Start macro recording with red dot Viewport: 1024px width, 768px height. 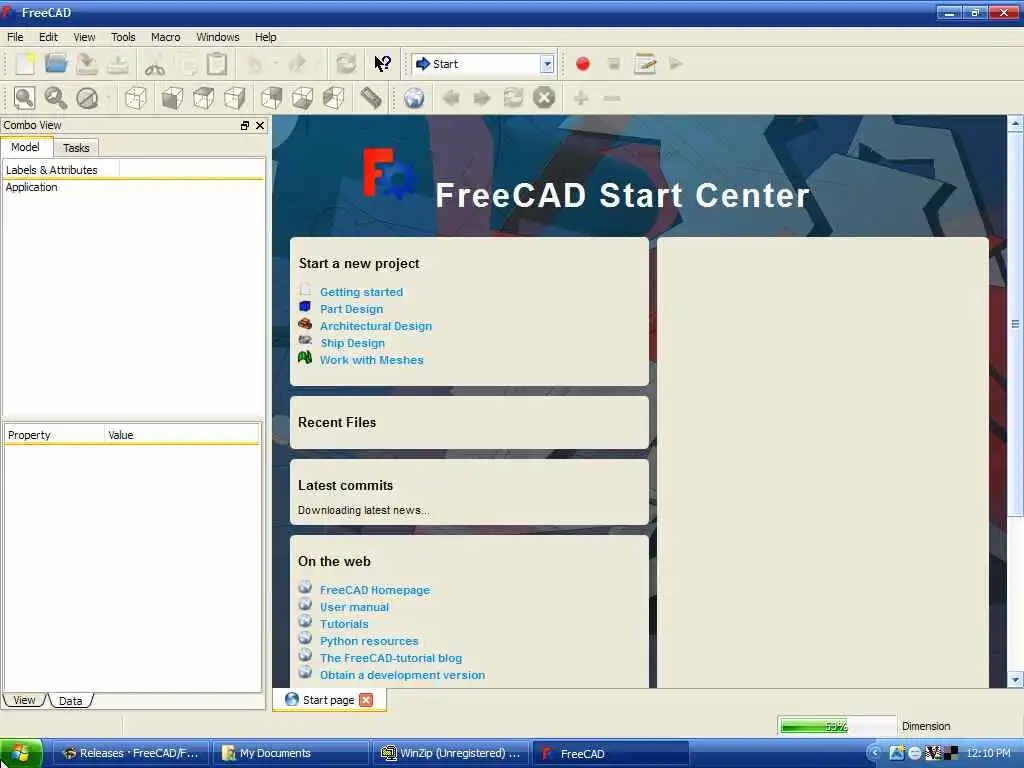[583, 64]
